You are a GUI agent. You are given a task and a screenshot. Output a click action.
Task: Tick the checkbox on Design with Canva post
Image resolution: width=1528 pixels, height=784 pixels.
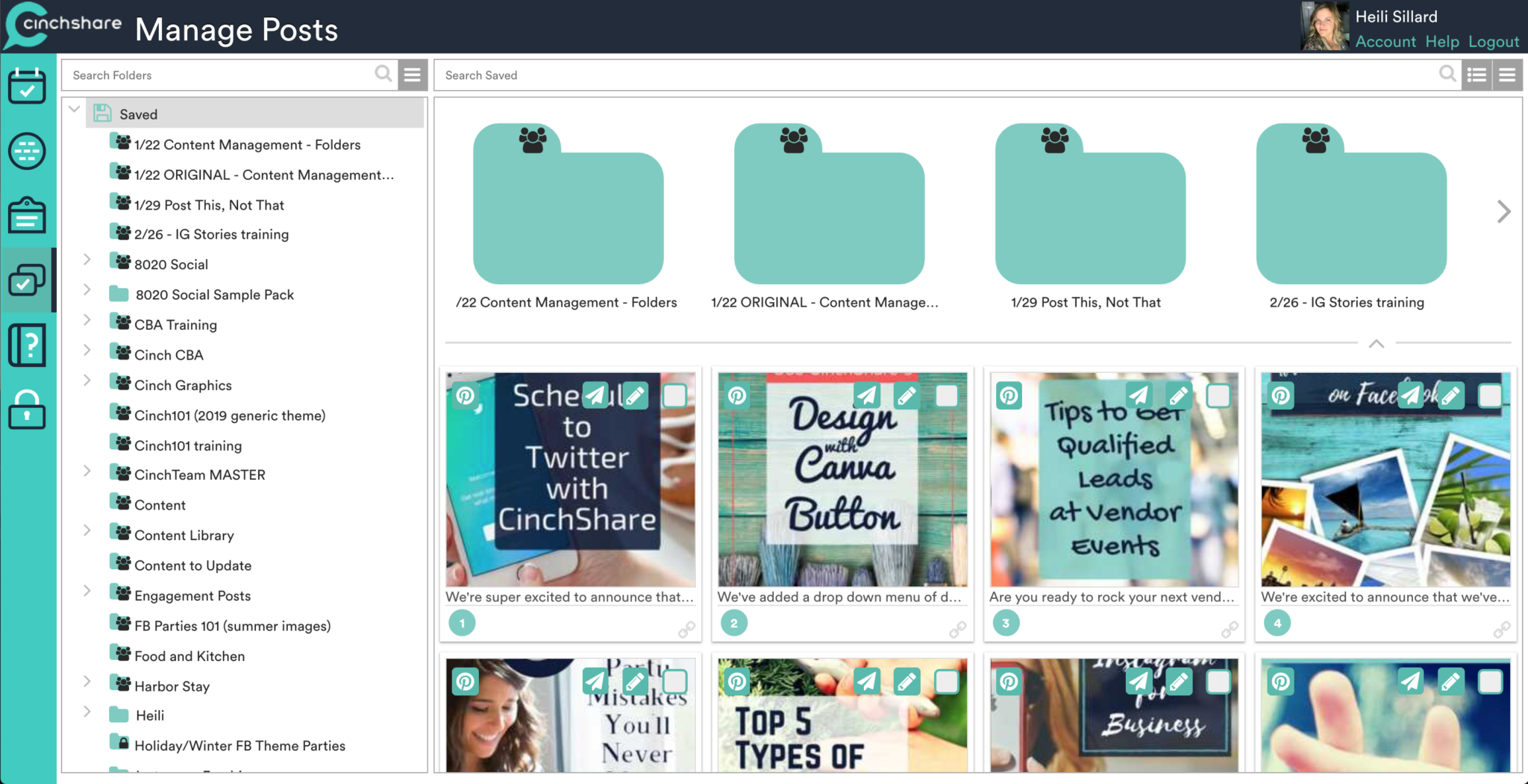(x=946, y=395)
